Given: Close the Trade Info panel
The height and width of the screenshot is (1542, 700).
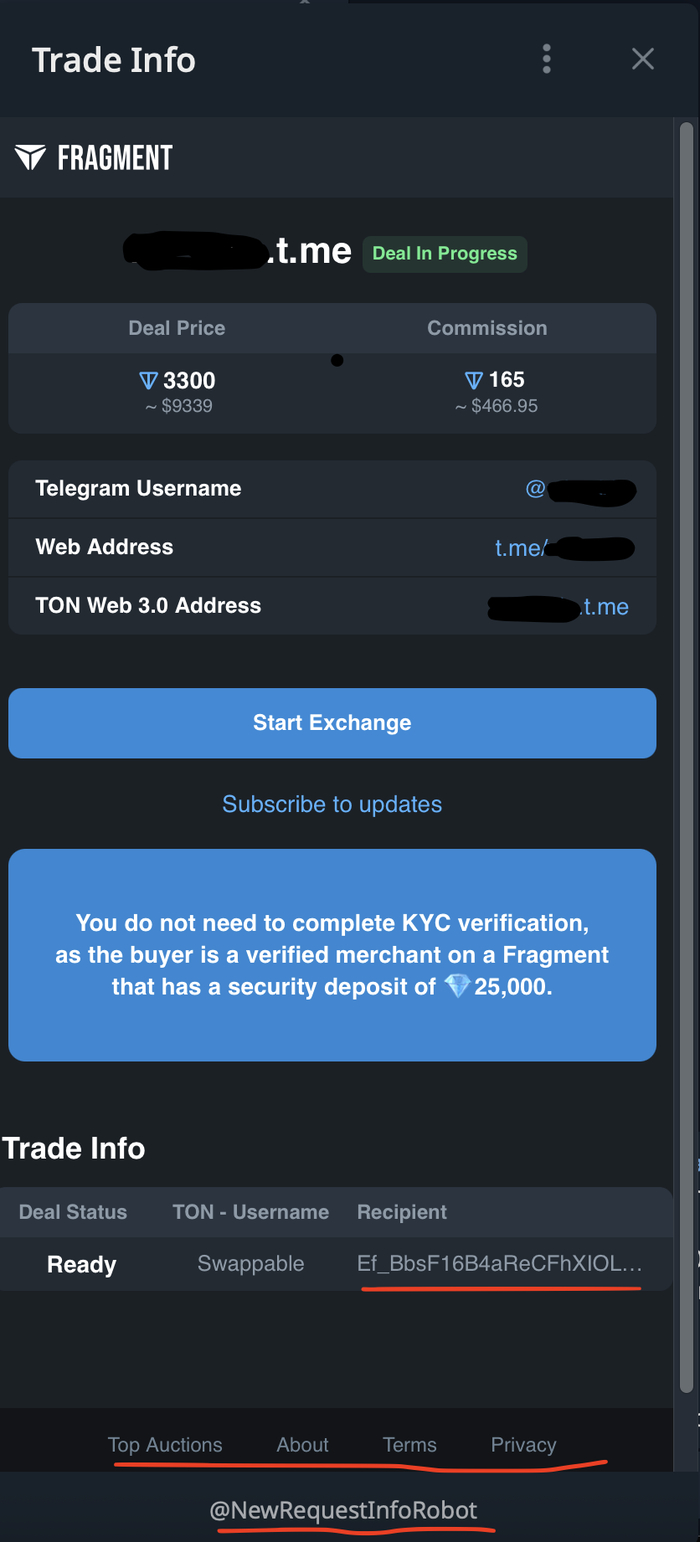Looking at the screenshot, I should [x=642, y=59].
